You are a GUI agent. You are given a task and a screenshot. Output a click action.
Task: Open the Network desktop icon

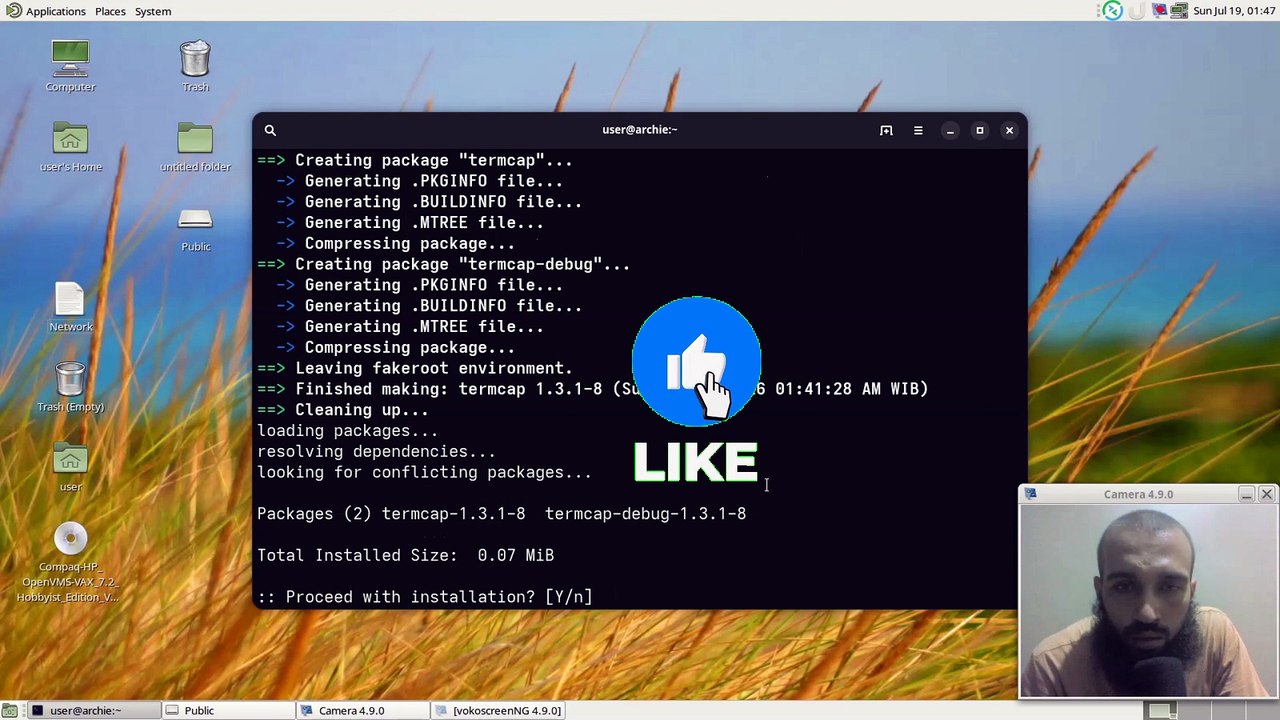(70, 306)
